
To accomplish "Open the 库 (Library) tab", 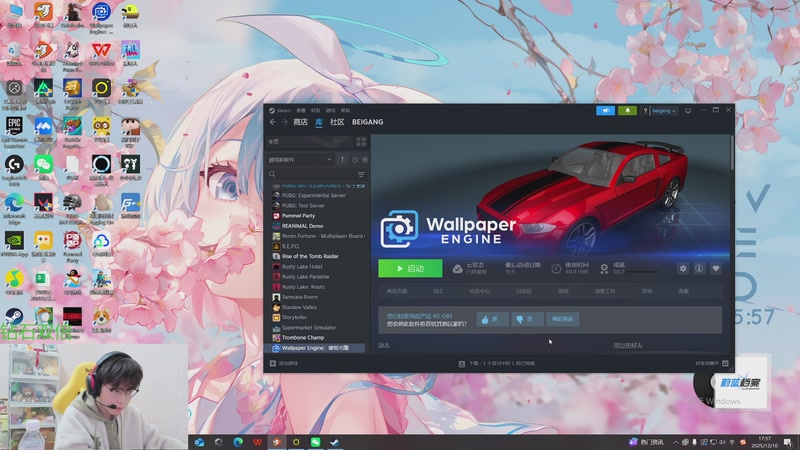I will click(x=319, y=122).
